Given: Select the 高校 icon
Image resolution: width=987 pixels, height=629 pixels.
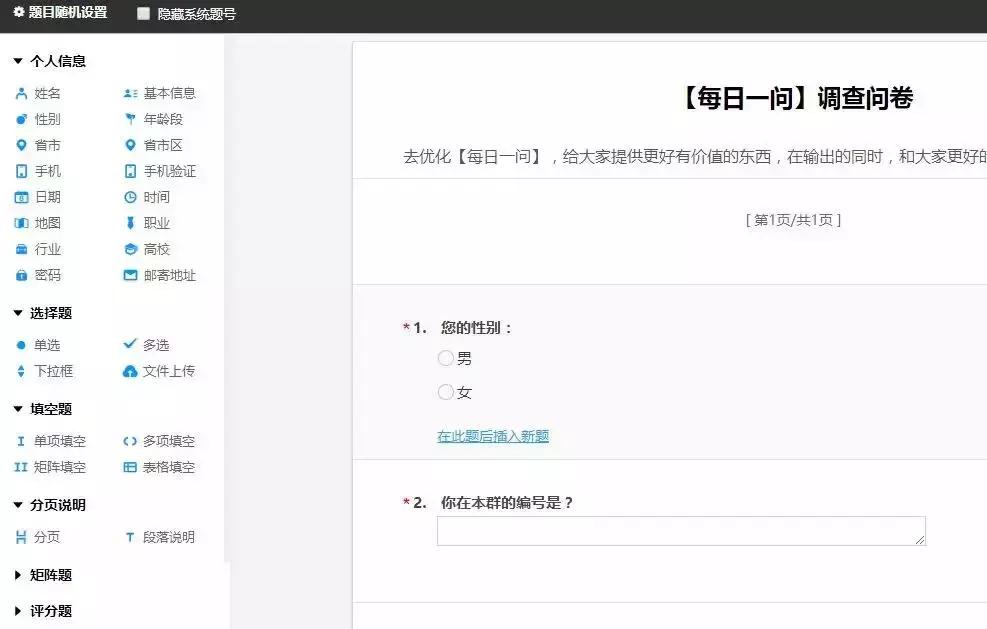Looking at the screenshot, I should click(x=130, y=249).
